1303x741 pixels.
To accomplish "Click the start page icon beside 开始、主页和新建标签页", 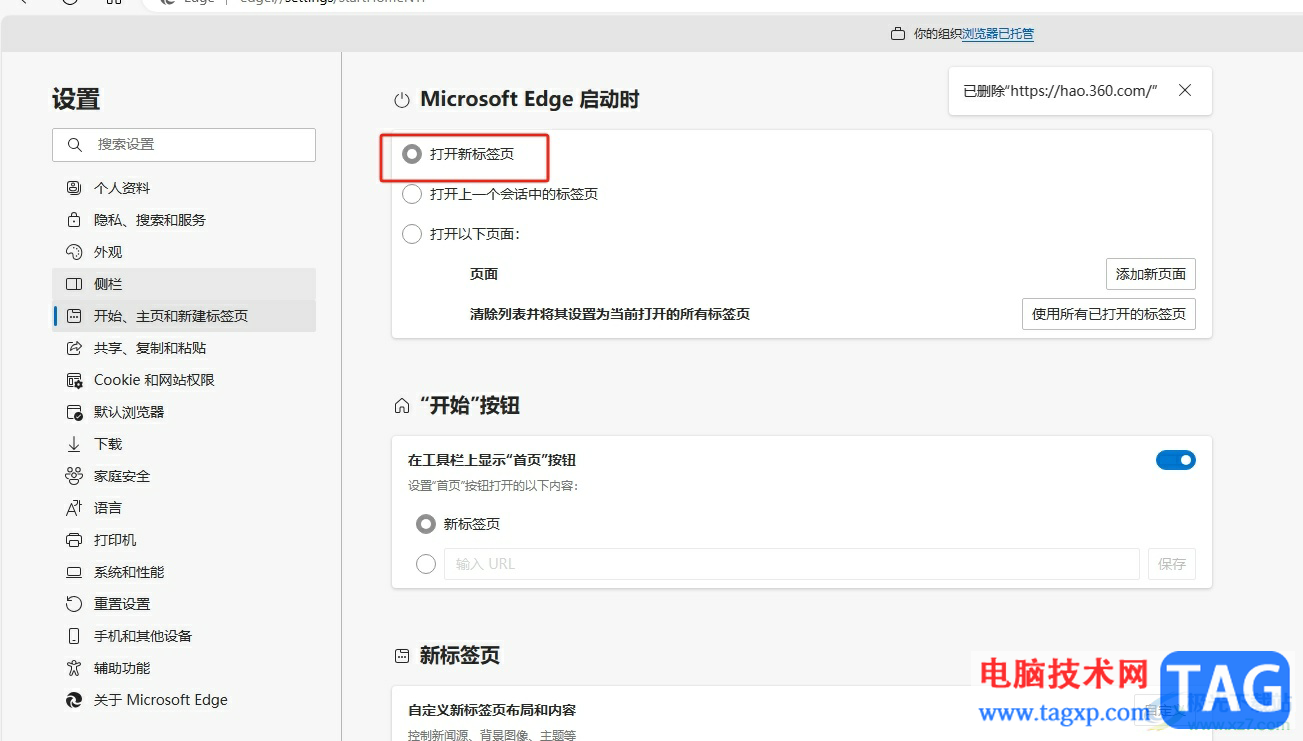I will [74, 316].
